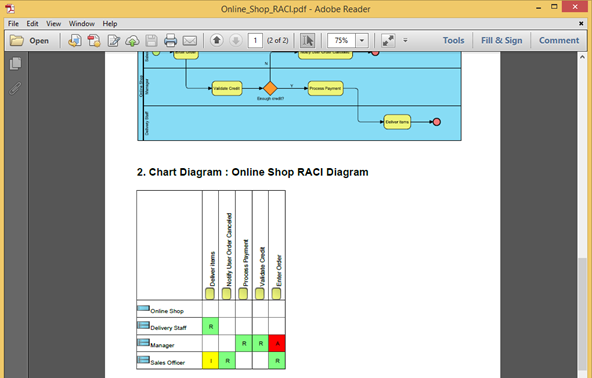
Task: Open the File menu
Action: [x=13, y=23]
